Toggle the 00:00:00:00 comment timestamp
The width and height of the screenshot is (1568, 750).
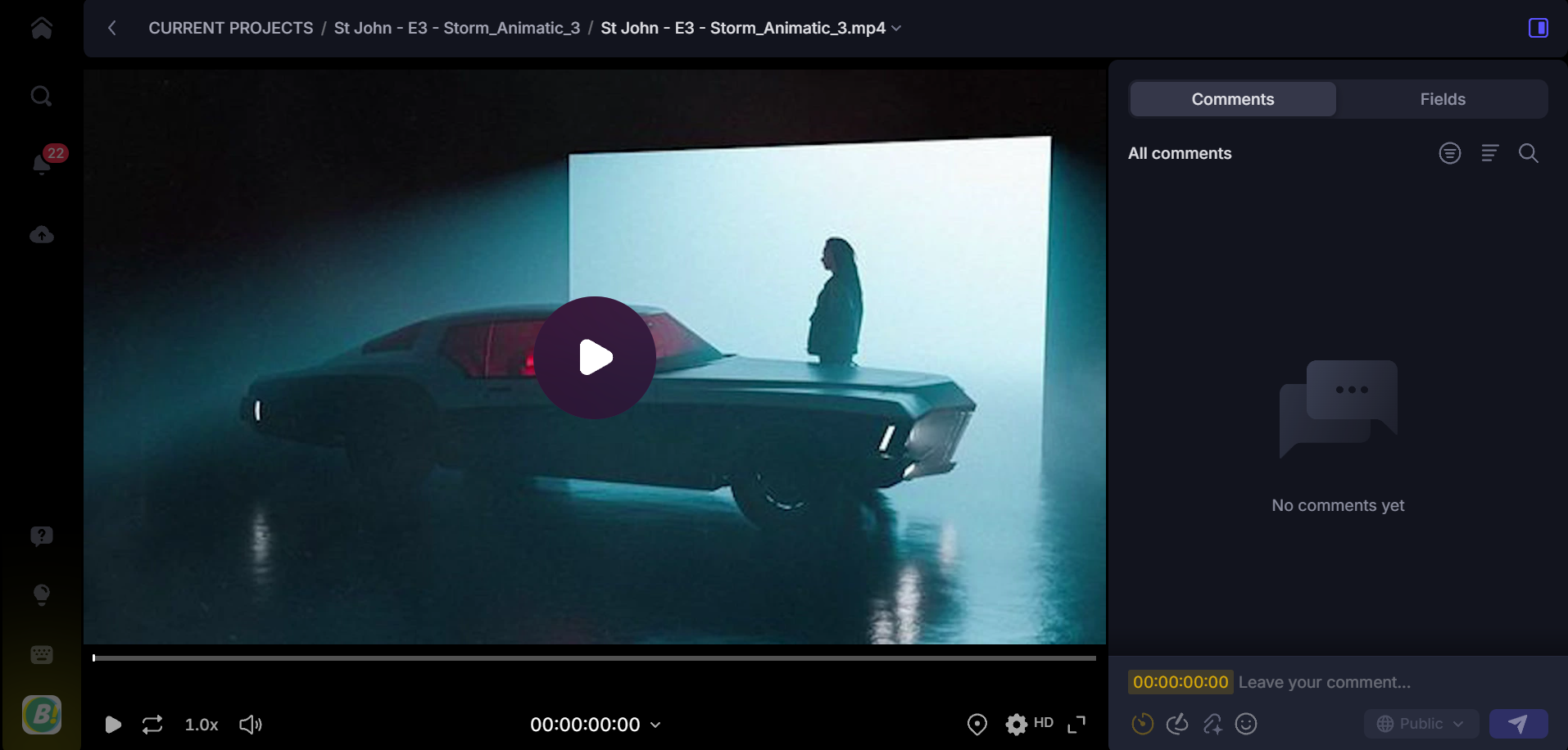pos(1181,682)
